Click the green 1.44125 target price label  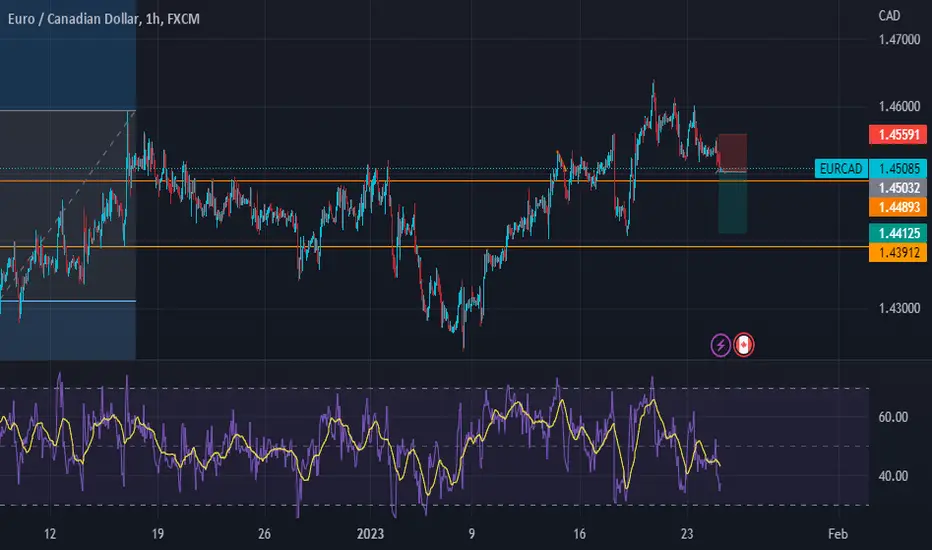click(898, 233)
